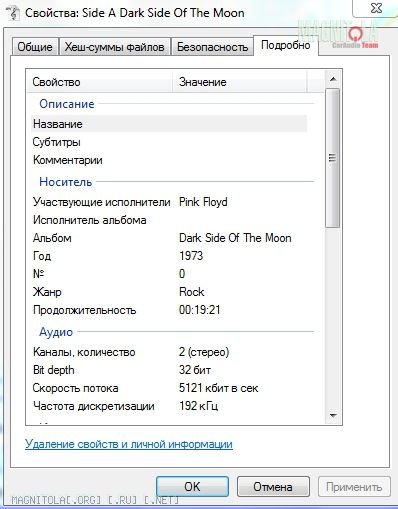This screenshot has width=398, height=509.
Task: Click the track number value 0
Action: pyautogui.click(x=182, y=274)
